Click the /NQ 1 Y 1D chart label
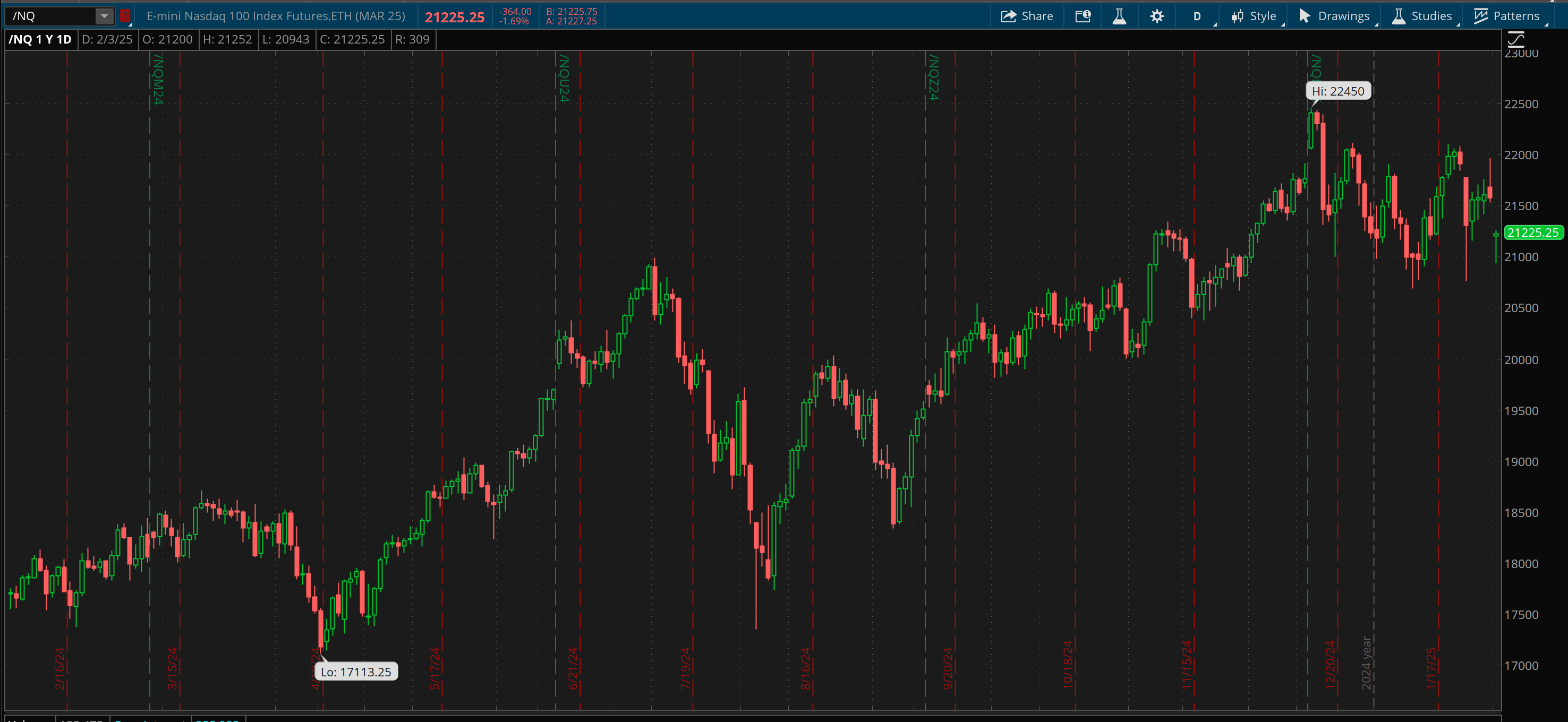Screen dimensions: 1568x722 pyautogui.click(x=40, y=39)
